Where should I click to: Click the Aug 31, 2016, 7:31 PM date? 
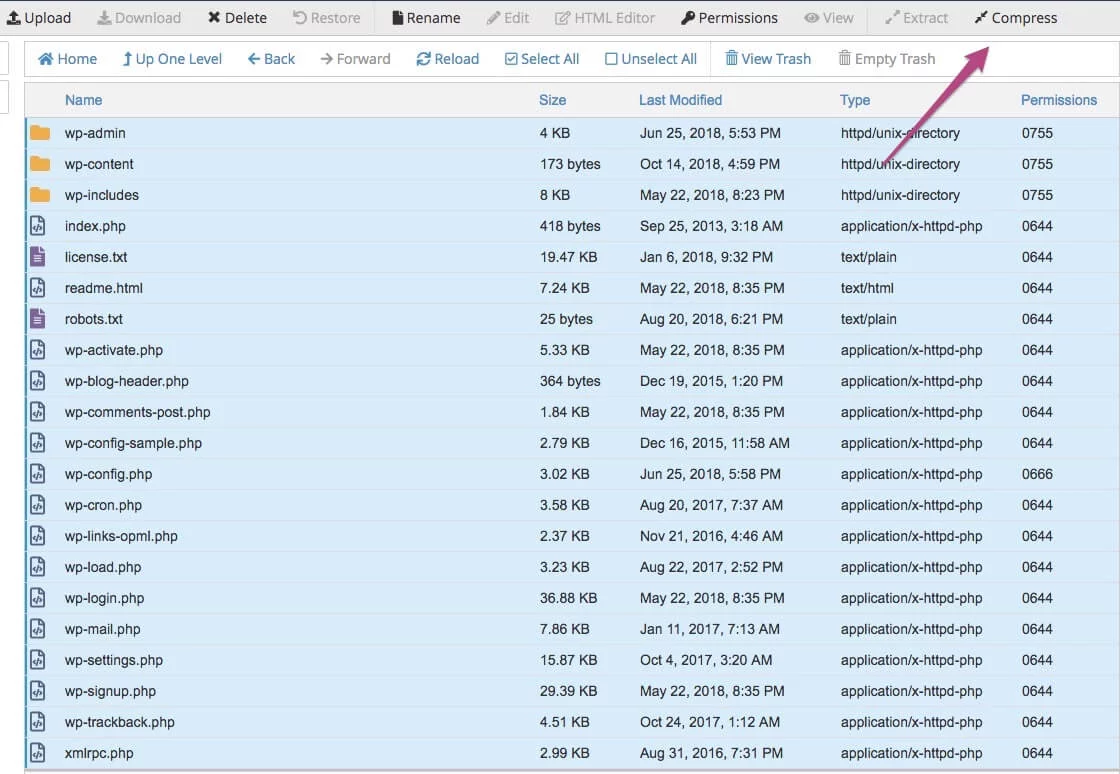tap(711, 753)
